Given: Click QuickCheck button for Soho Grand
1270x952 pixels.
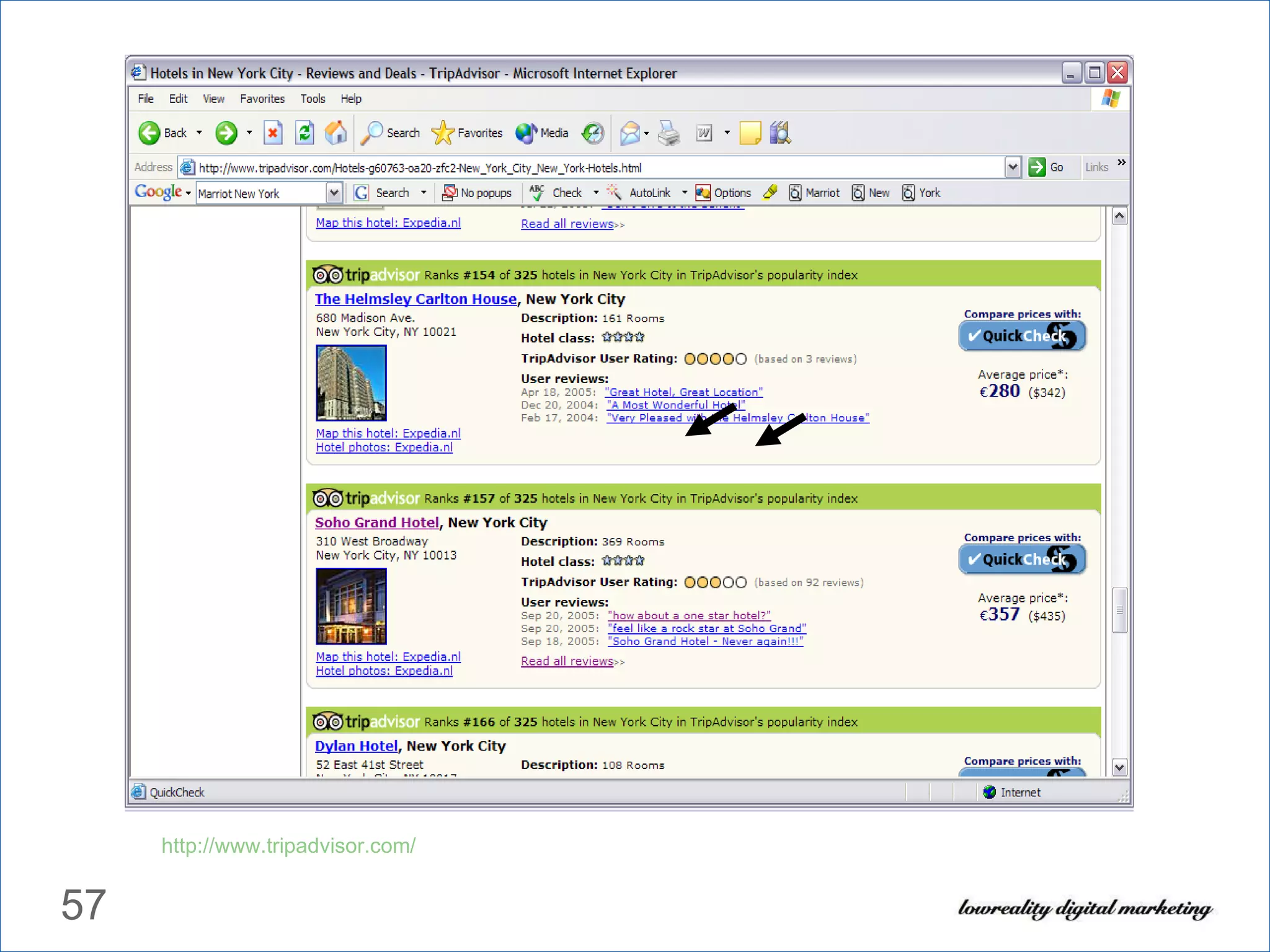Looking at the screenshot, I should [1022, 559].
